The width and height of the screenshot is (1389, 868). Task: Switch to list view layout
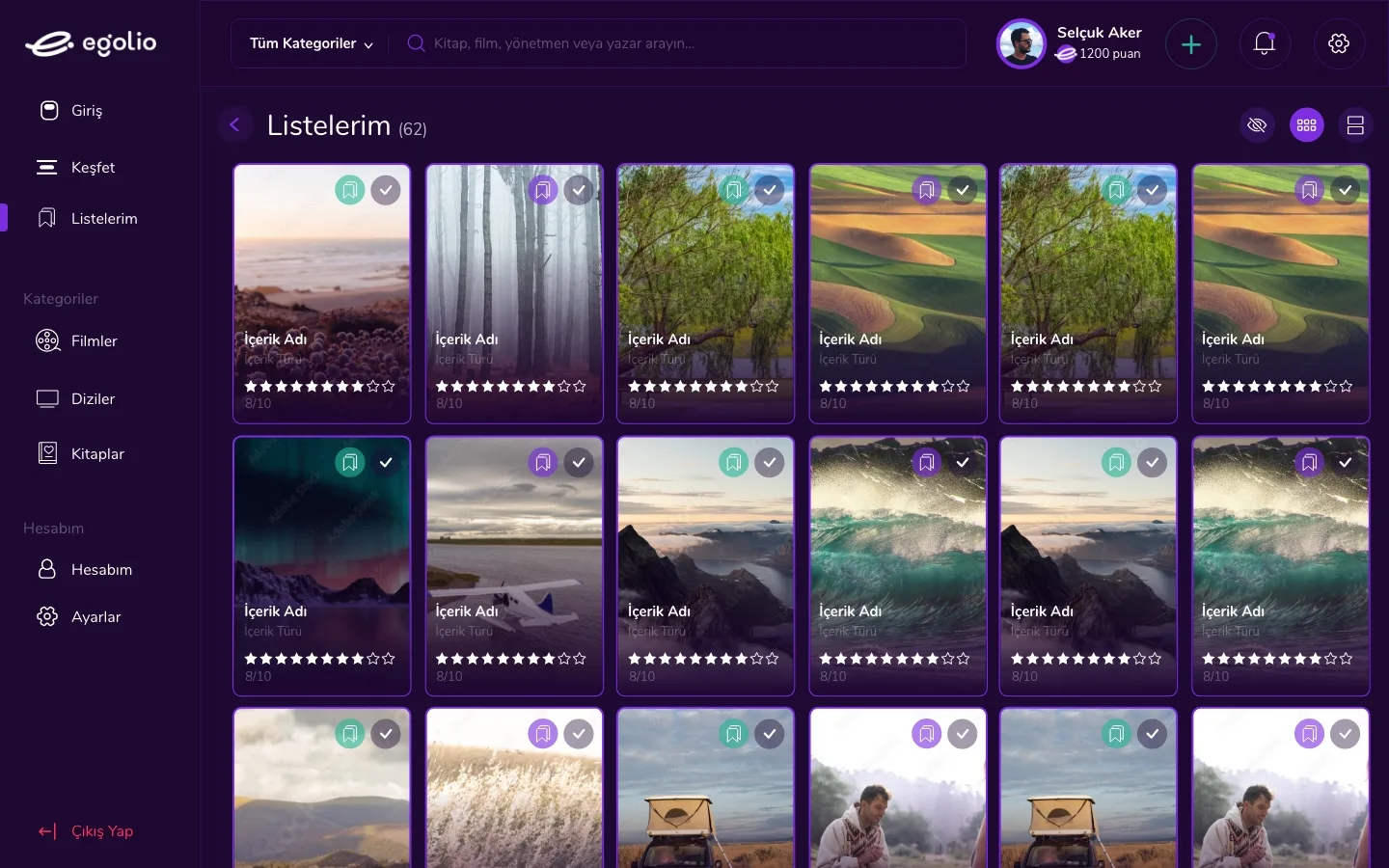1355,125
